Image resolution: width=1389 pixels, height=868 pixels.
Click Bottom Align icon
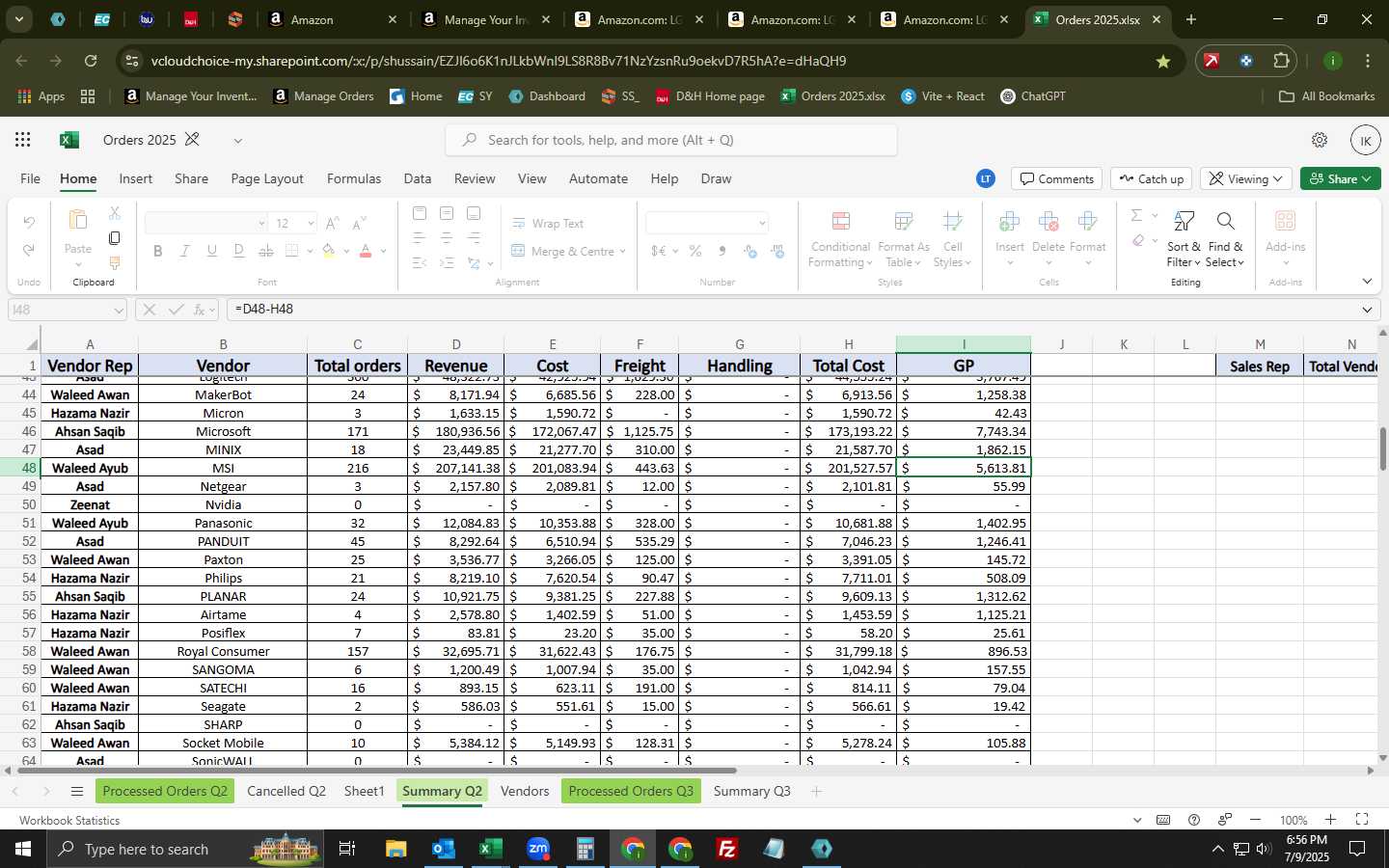point(473,213)
